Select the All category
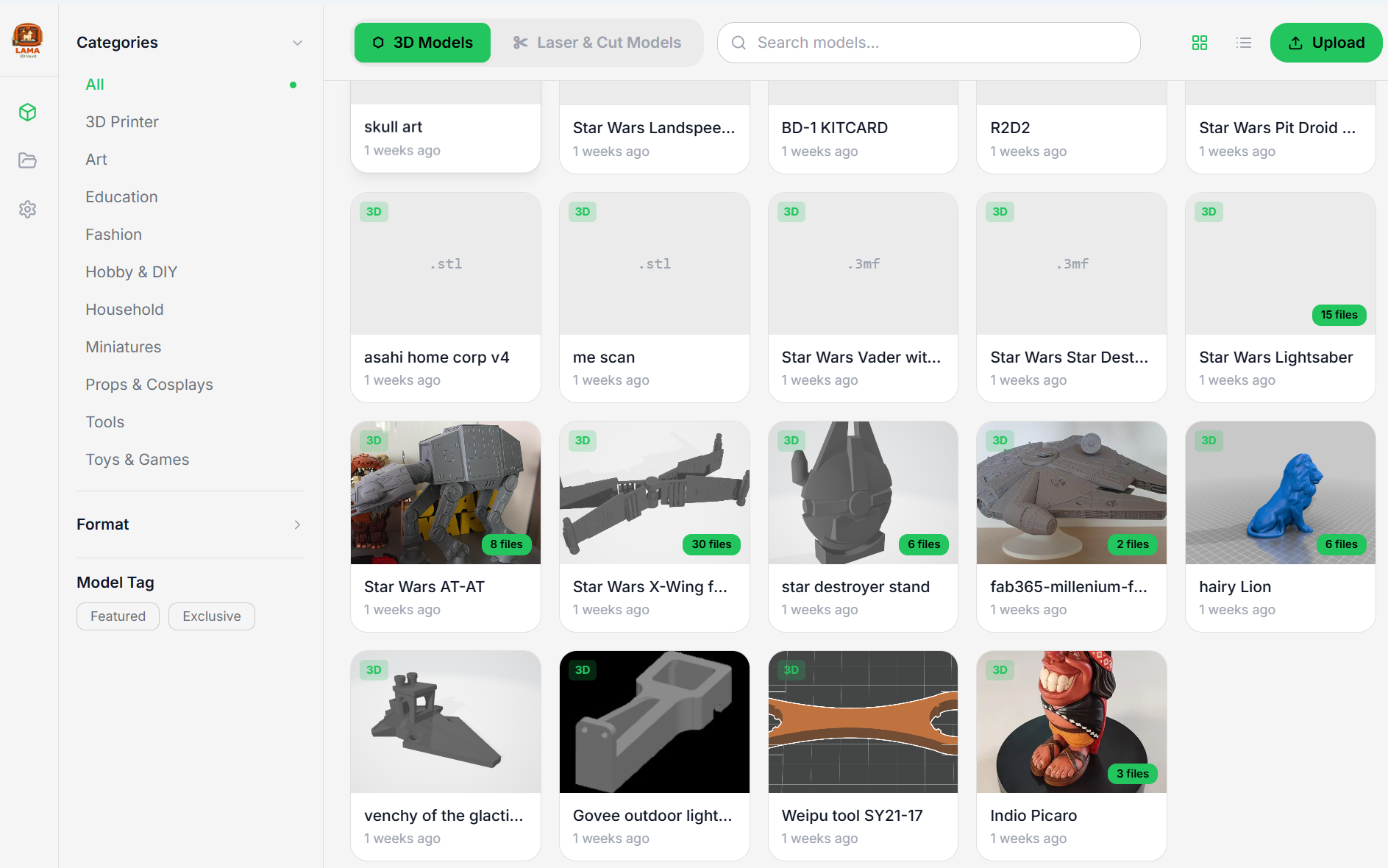1388x868 pixels. pyautogui.click(x=191, y=85)
